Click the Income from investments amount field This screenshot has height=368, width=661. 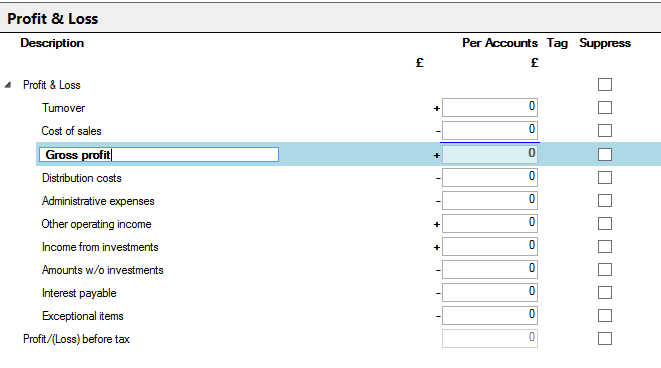tap(490, 246)
